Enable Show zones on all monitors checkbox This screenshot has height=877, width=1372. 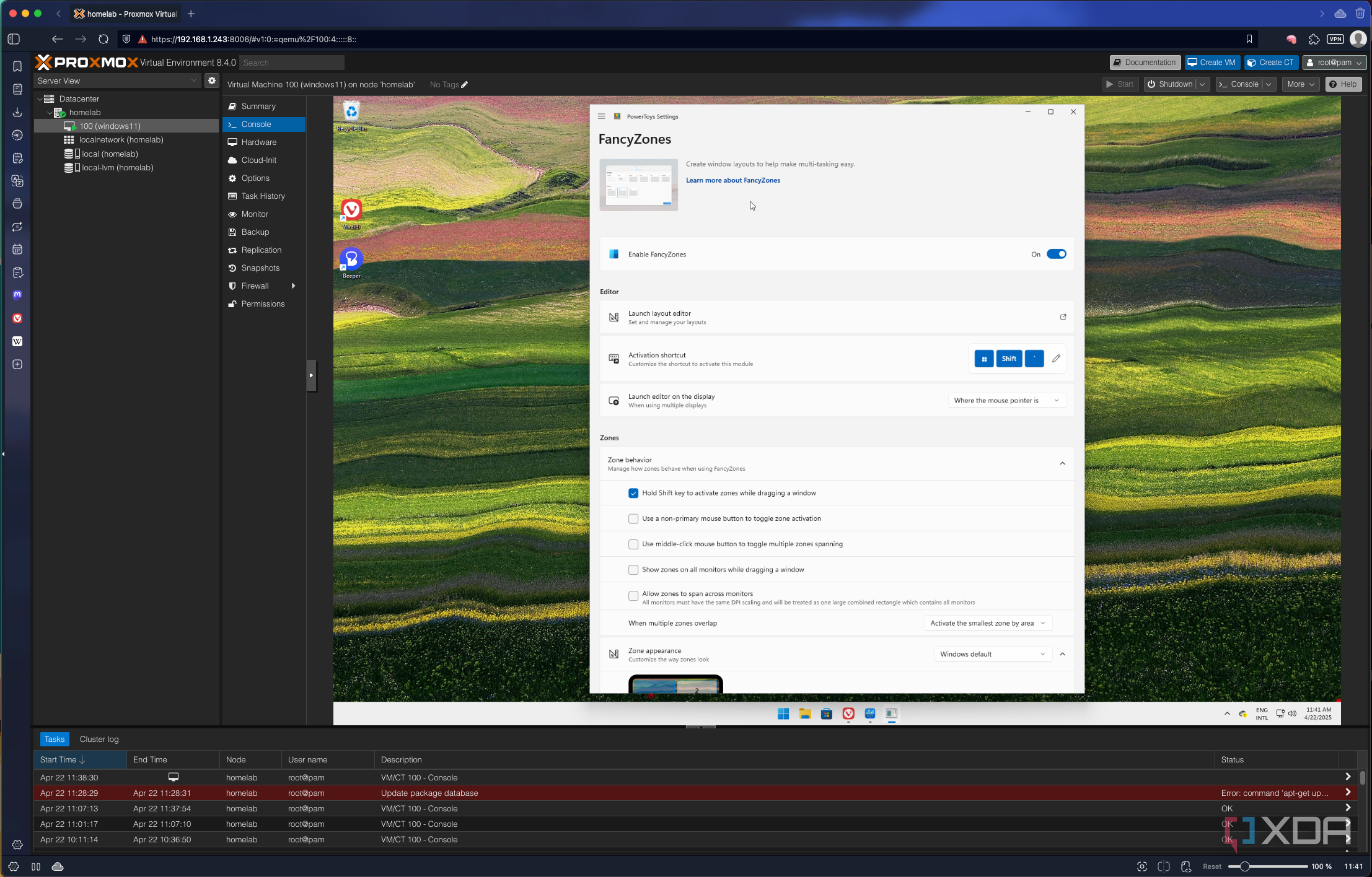pos(633,570)
